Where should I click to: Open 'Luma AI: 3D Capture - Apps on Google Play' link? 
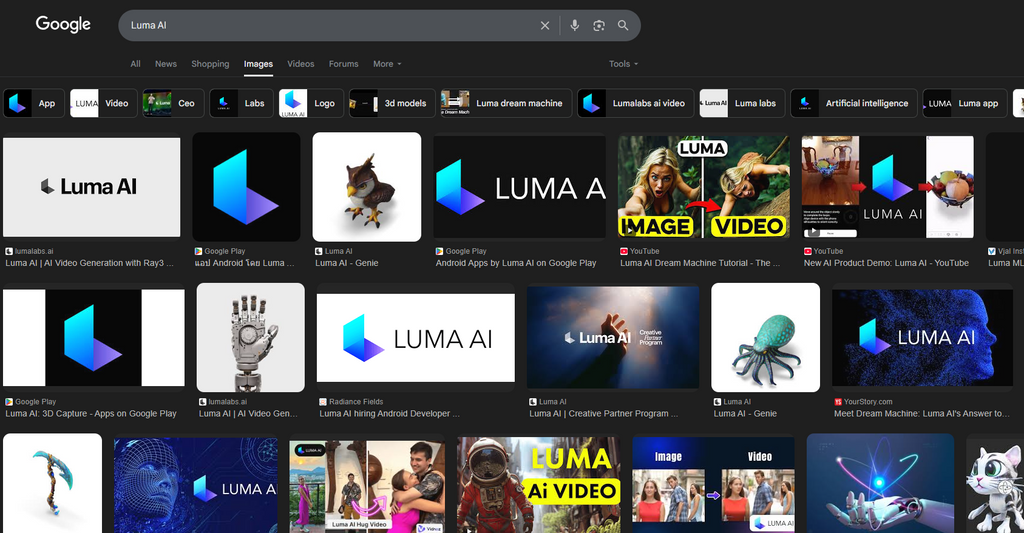(91, 413)
